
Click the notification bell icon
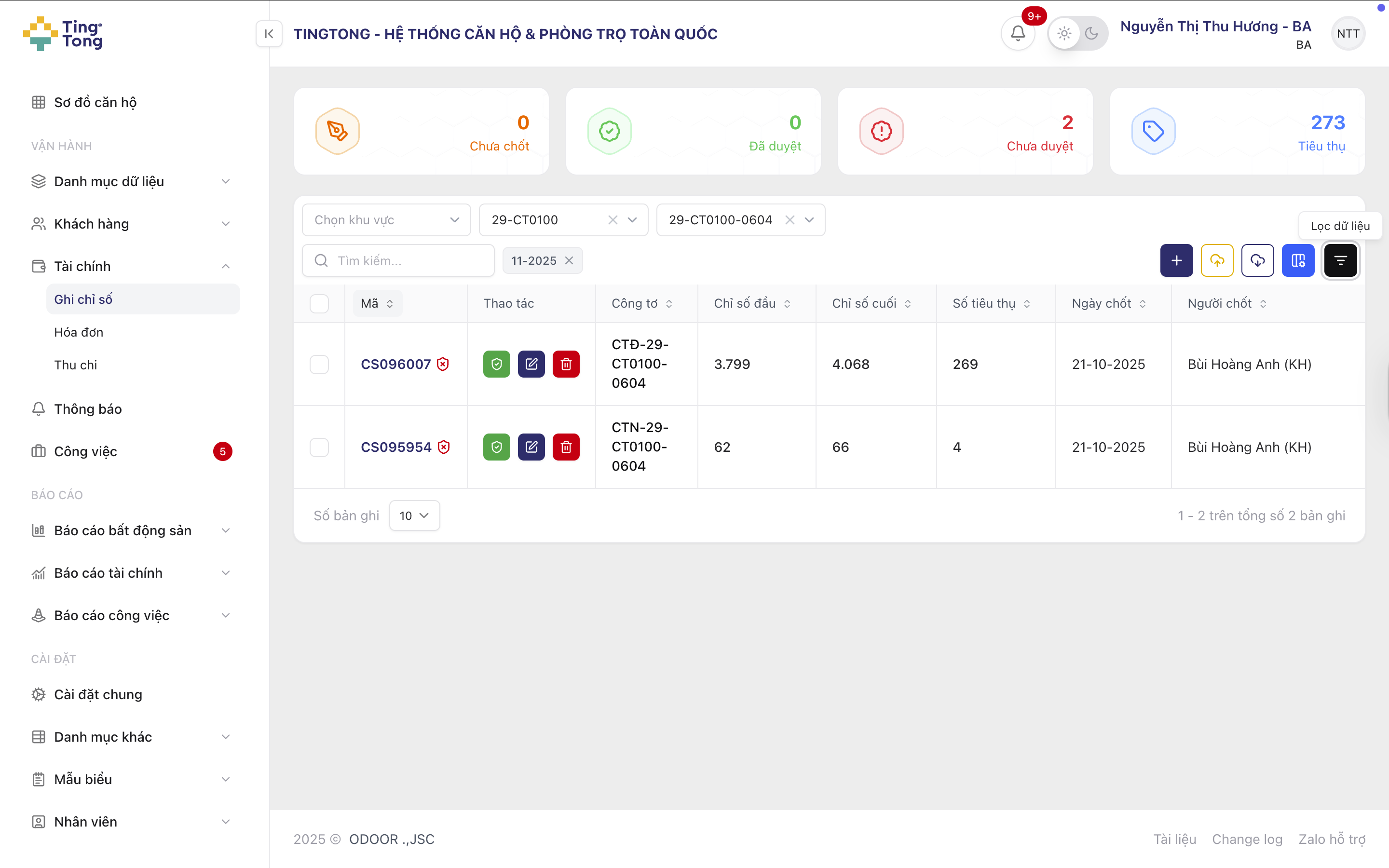pyautogui.click(x=1018, y=33)
